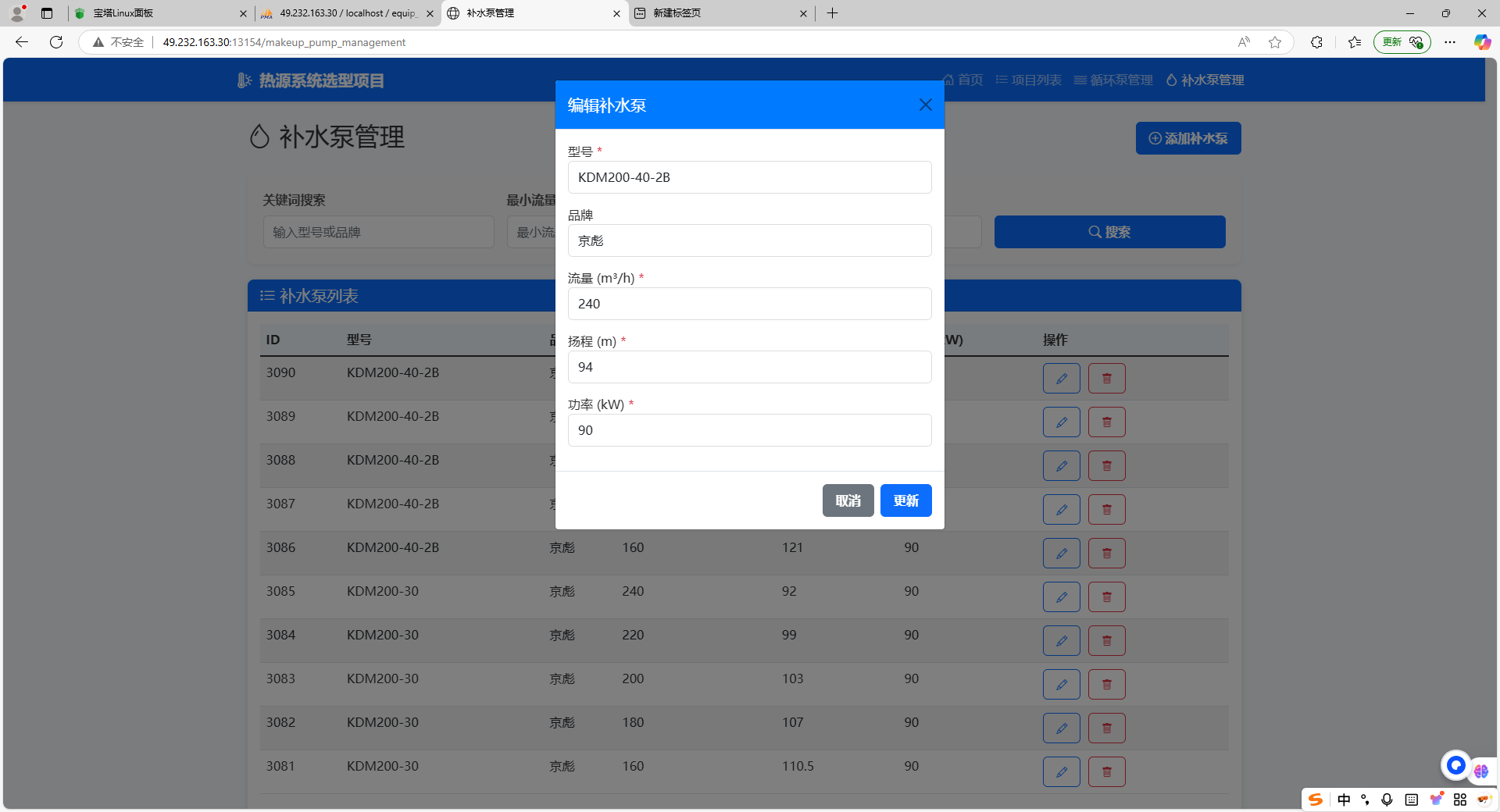Edit pump row ID 3081
The width and height of the screenshot is (1500, 812).
tap(1061, 772)
